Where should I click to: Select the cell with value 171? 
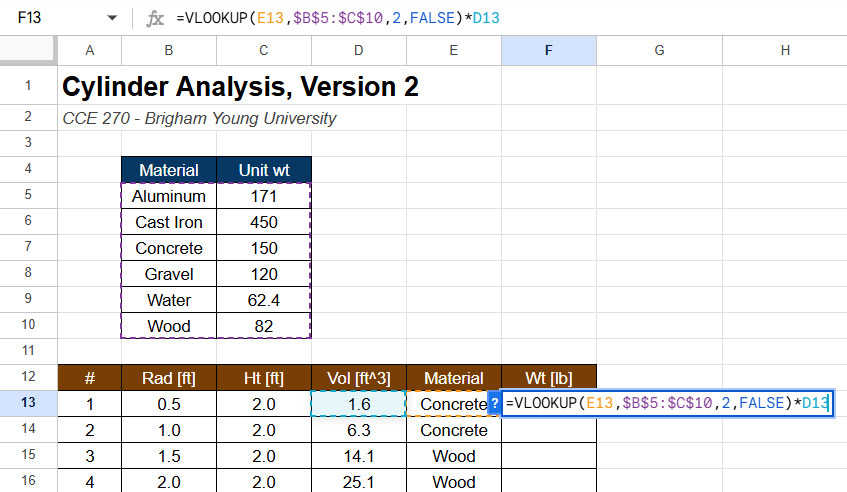pyautogui.click(x=264, y=196)
